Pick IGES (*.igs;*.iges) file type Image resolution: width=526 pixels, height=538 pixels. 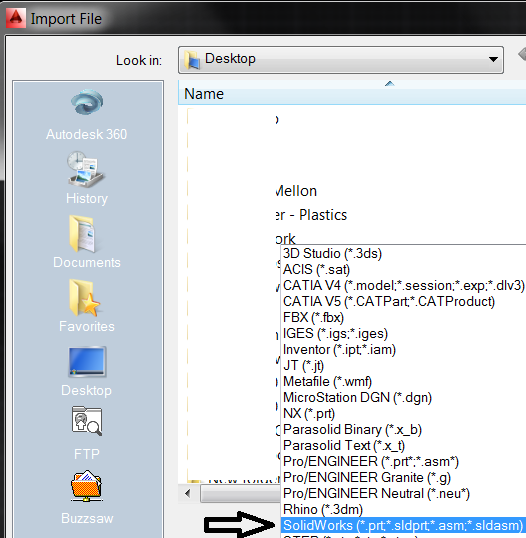tap(404, 334)
